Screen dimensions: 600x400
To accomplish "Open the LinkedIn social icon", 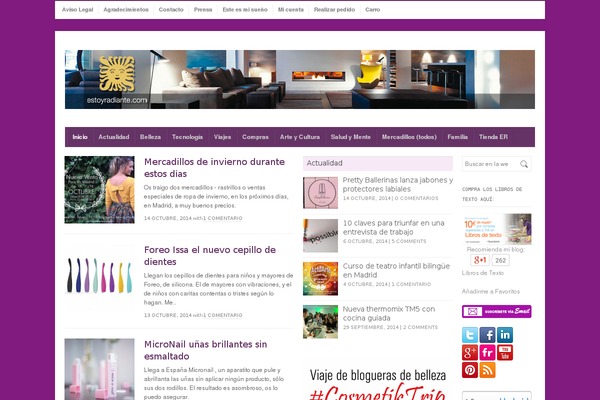I will (505, 335).
